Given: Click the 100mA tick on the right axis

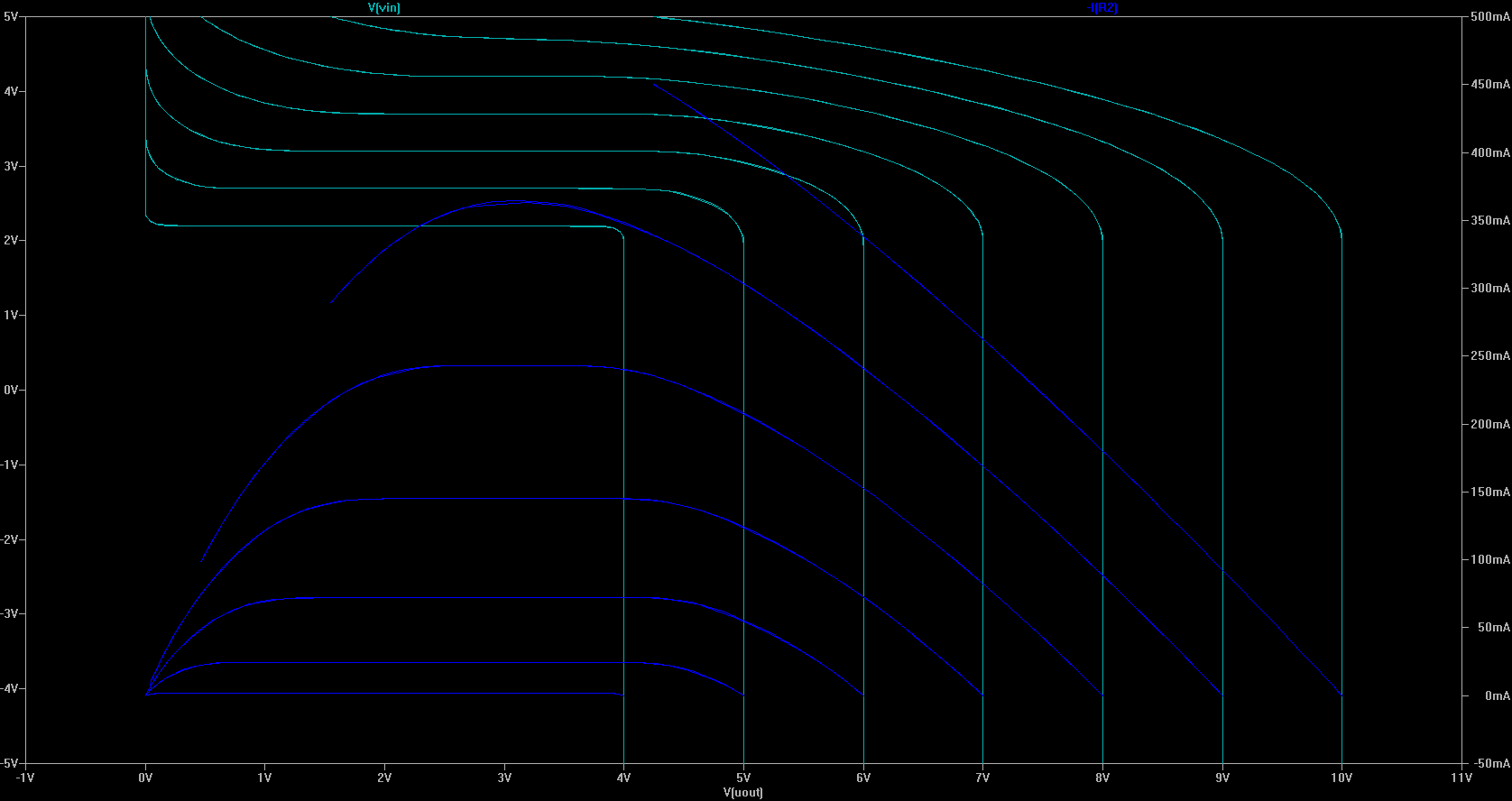Looking at the screenshot, I should tap(1489, 560).
